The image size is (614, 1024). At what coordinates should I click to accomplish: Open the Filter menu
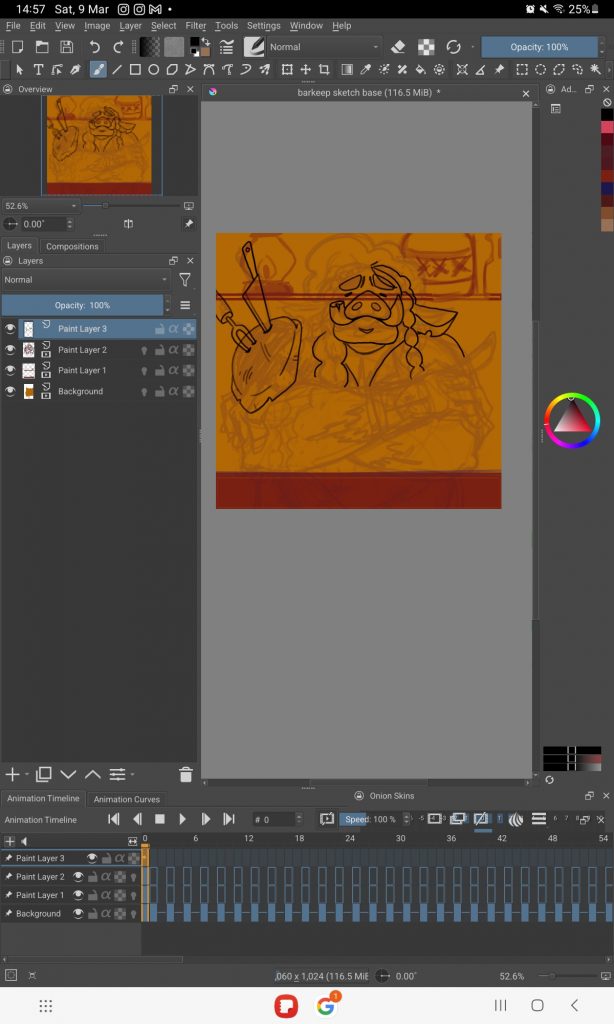point(195,25)
